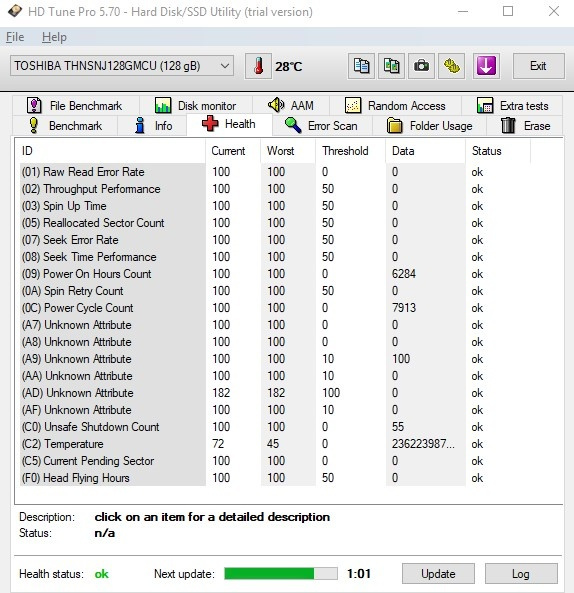The height and width of the screenshot is (593, 574).
Task: Open the File menu
Action: point(15,37)
